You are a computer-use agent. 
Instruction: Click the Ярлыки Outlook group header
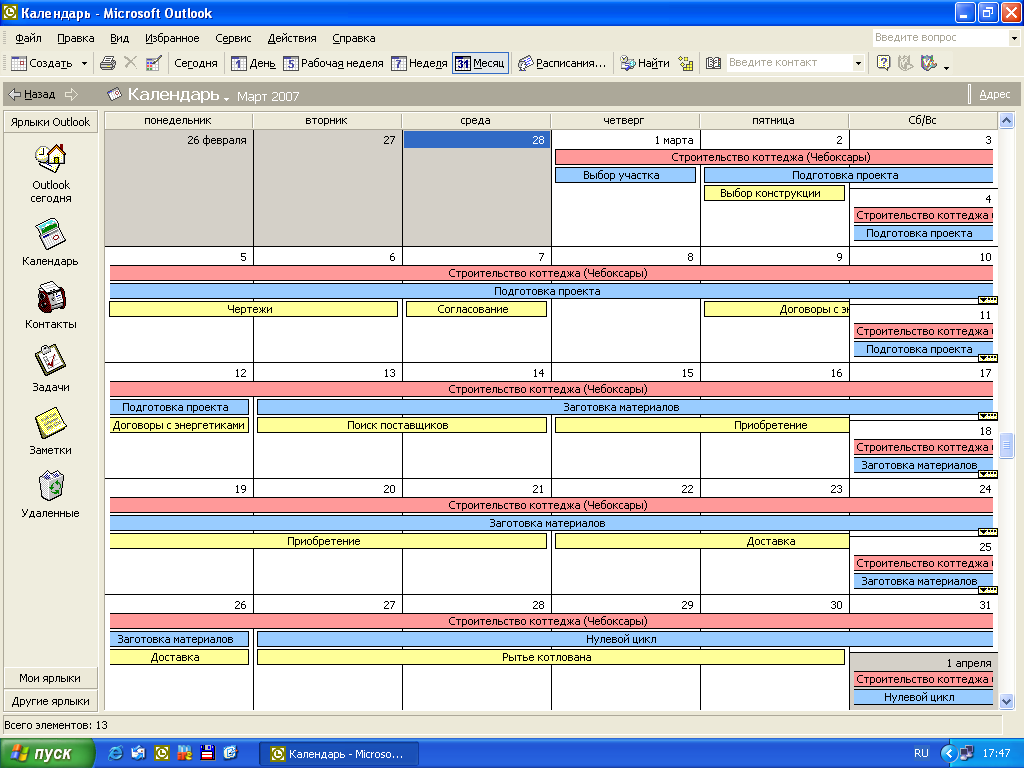(50, 121)
